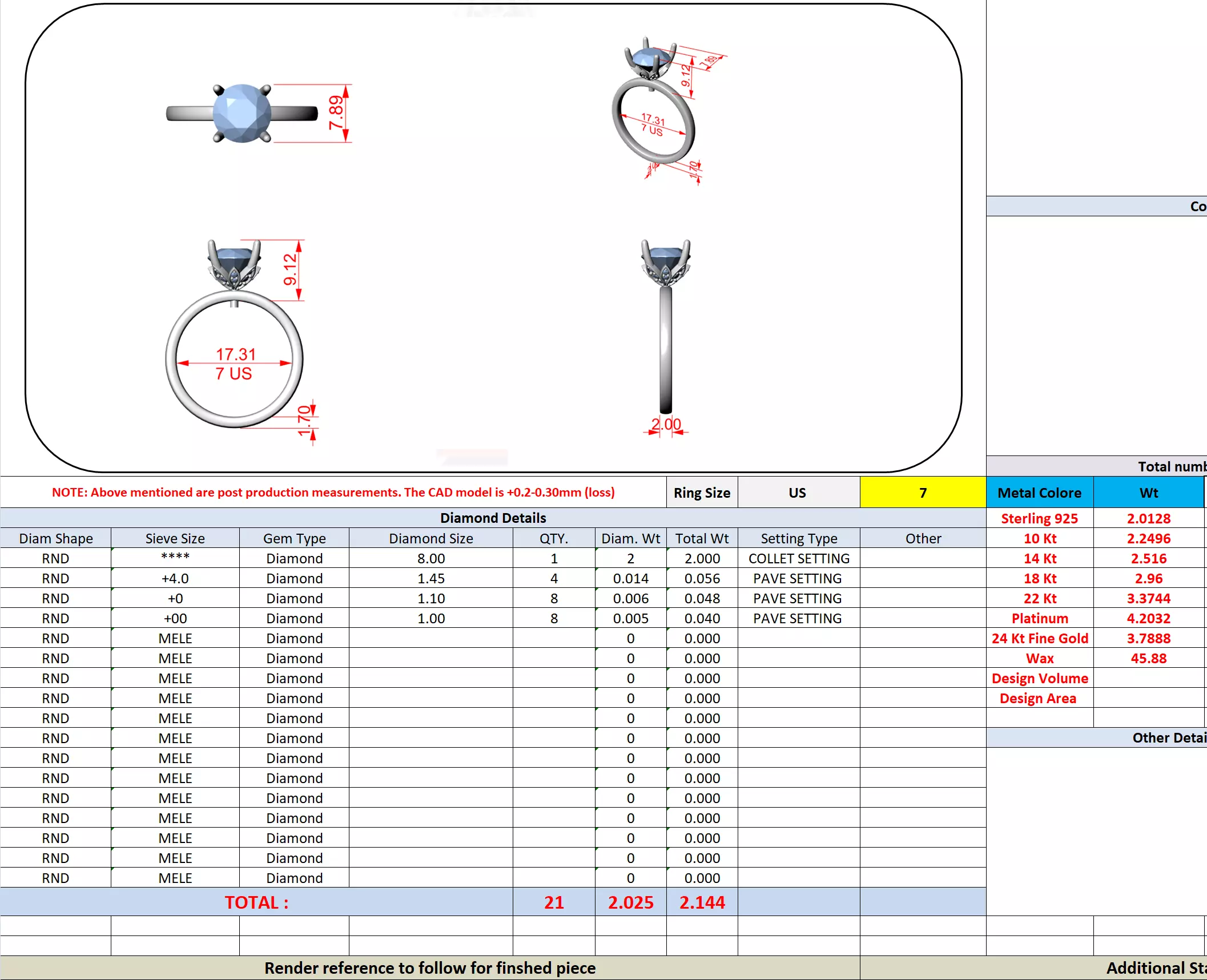
Task: Click the COLLET SETTING cell
Action: point(798,559)
